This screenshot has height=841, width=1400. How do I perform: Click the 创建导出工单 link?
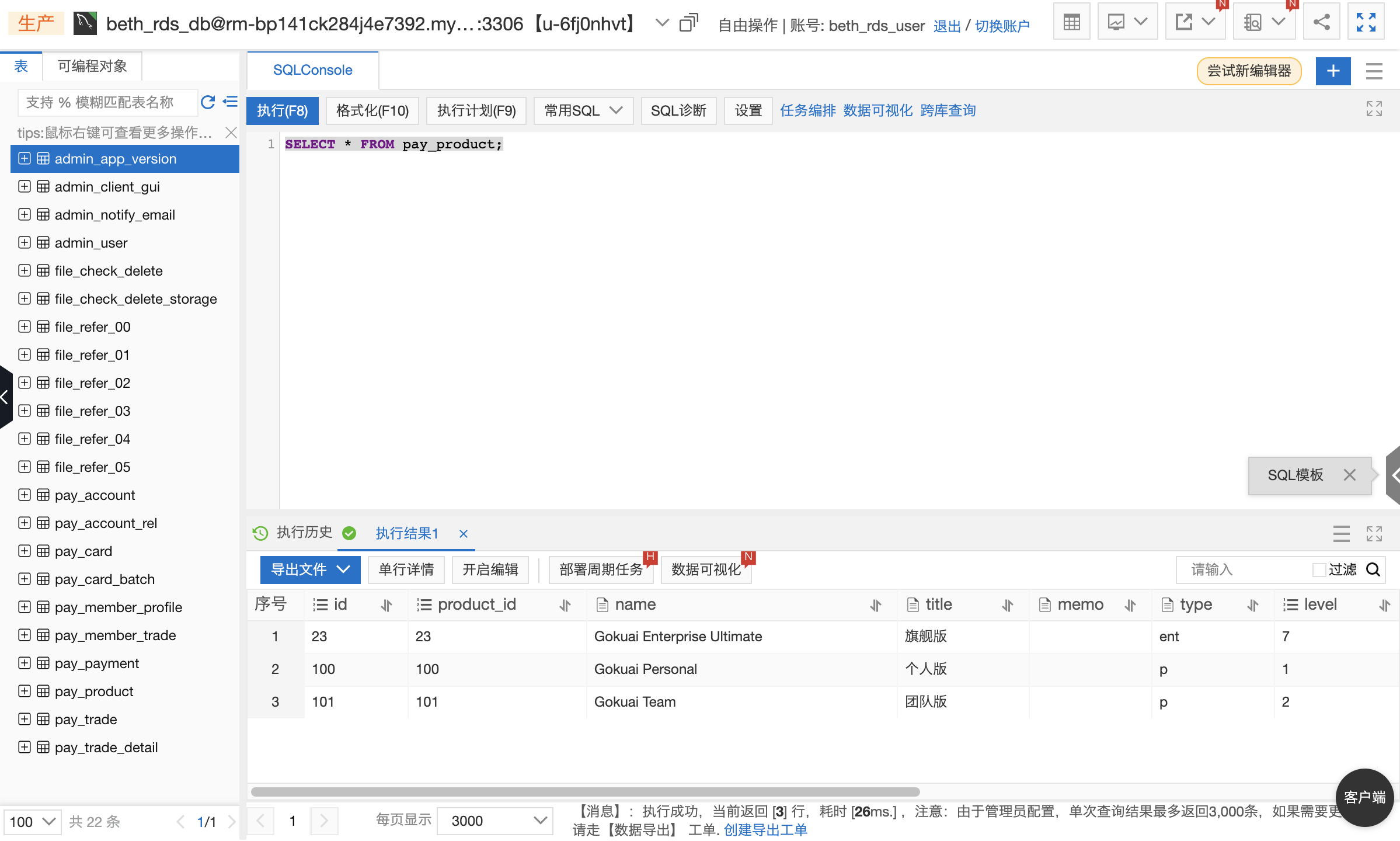(765, 830)
